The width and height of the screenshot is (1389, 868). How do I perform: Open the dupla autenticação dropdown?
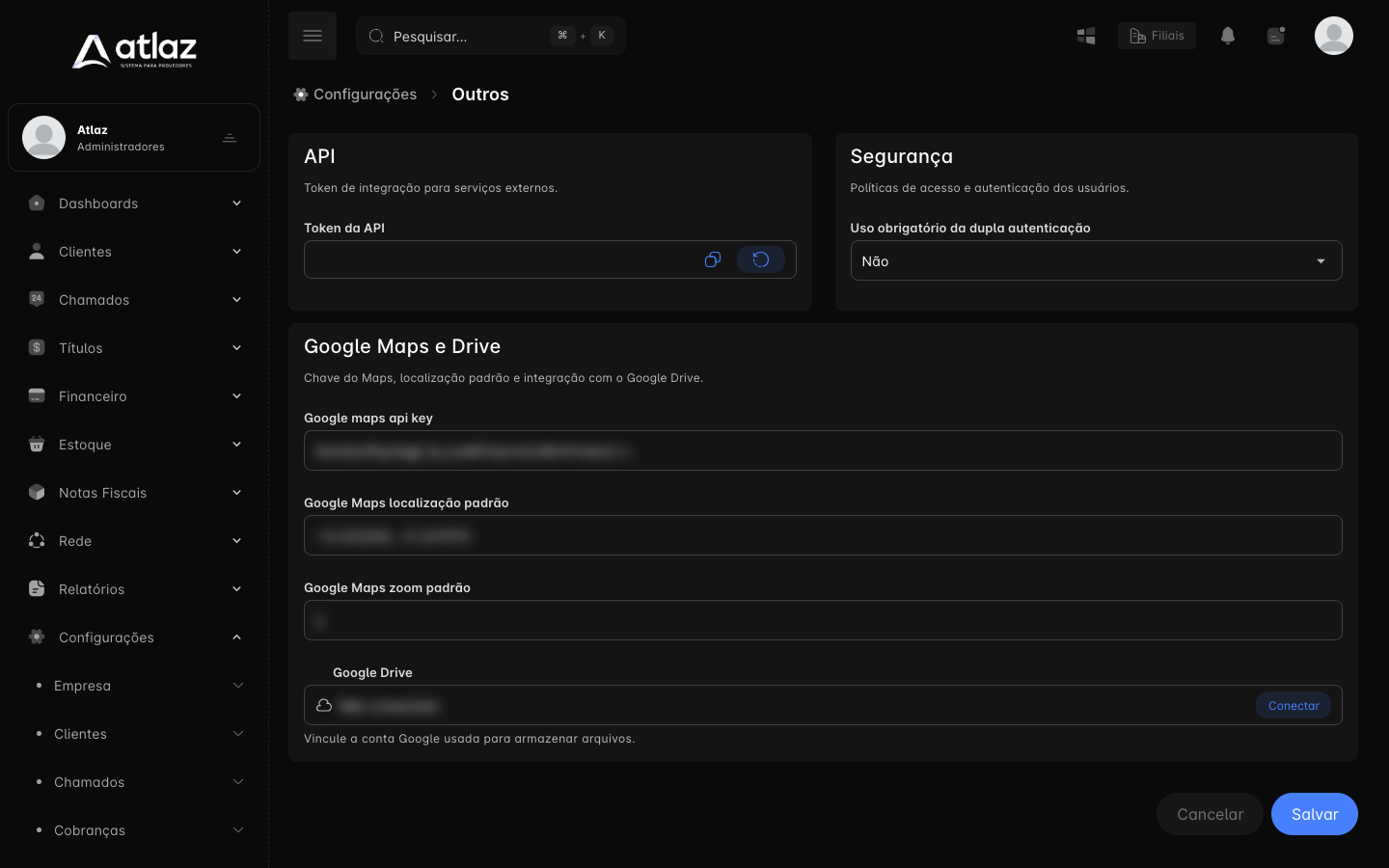pos(1096,260)
